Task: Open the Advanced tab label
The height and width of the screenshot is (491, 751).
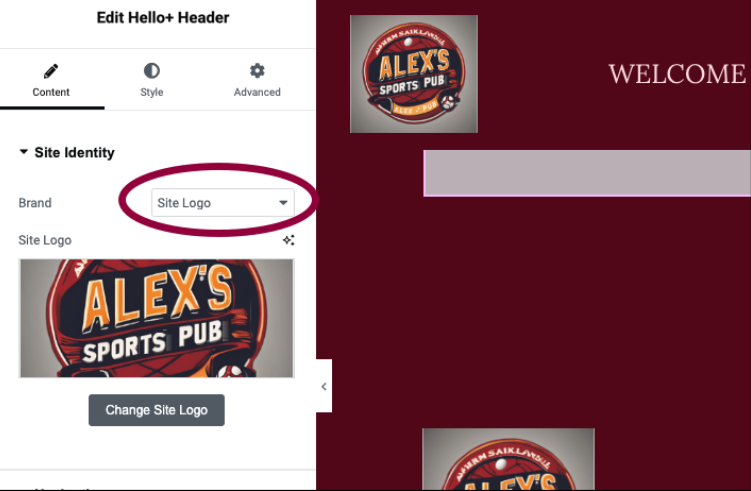Action: (x=257, y=92)
